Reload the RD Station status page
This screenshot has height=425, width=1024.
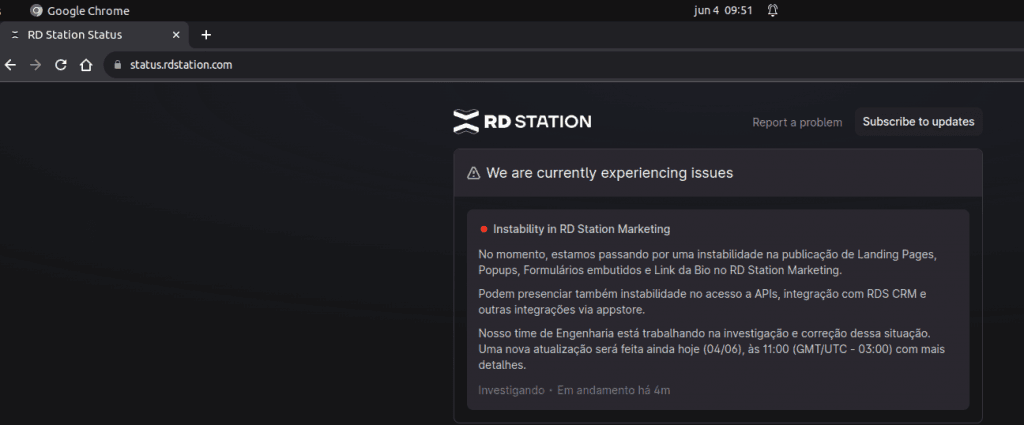point(61,65)
